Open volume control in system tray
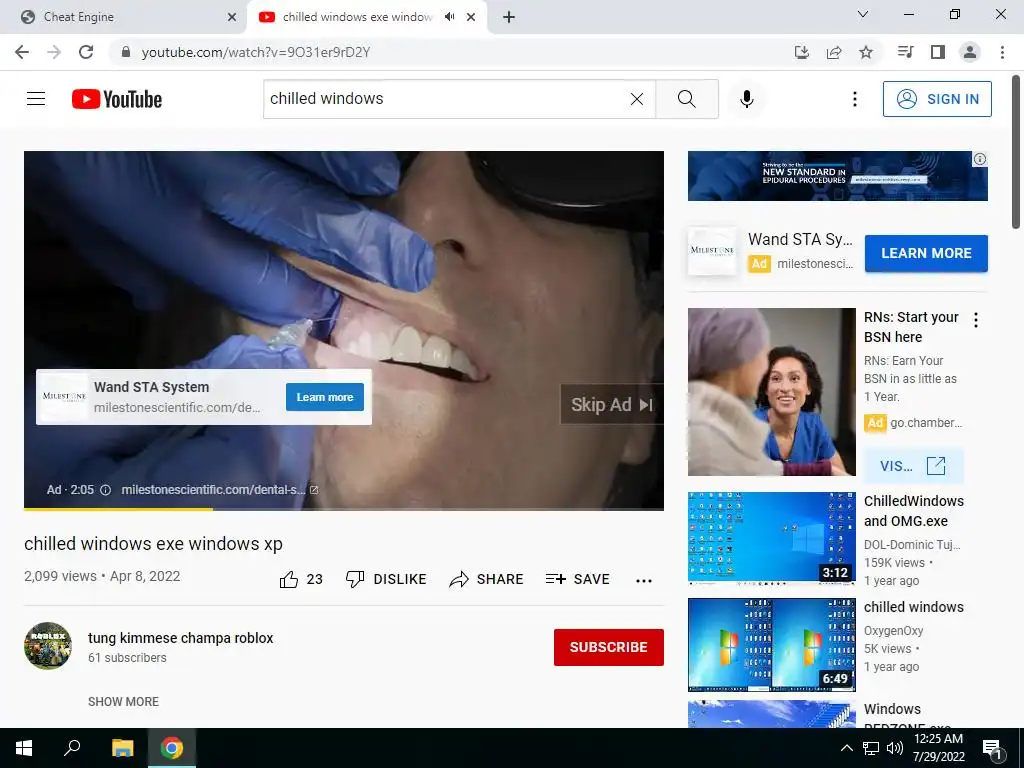This screenshot has width=1024, height=768. tap(895, 748)
